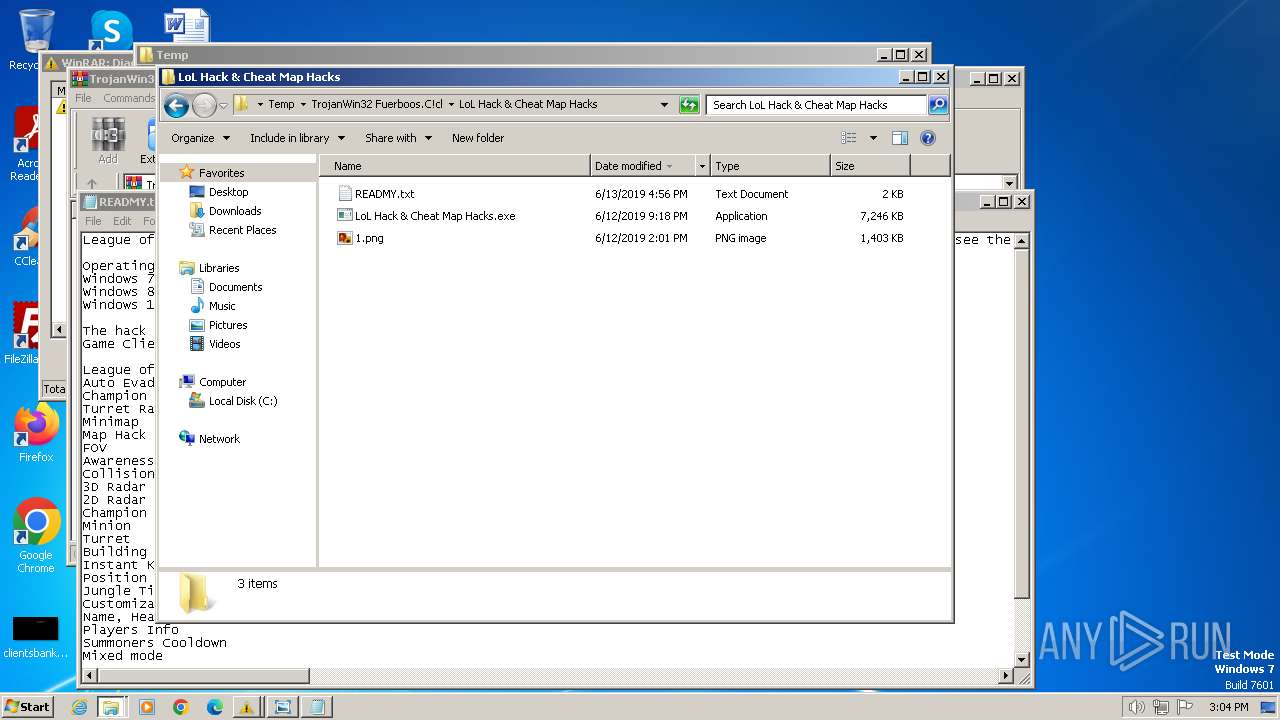
Task: Select TrojanWin32 Fuerboos.C!cl breadcrumb segment
Action: [377, 104]
